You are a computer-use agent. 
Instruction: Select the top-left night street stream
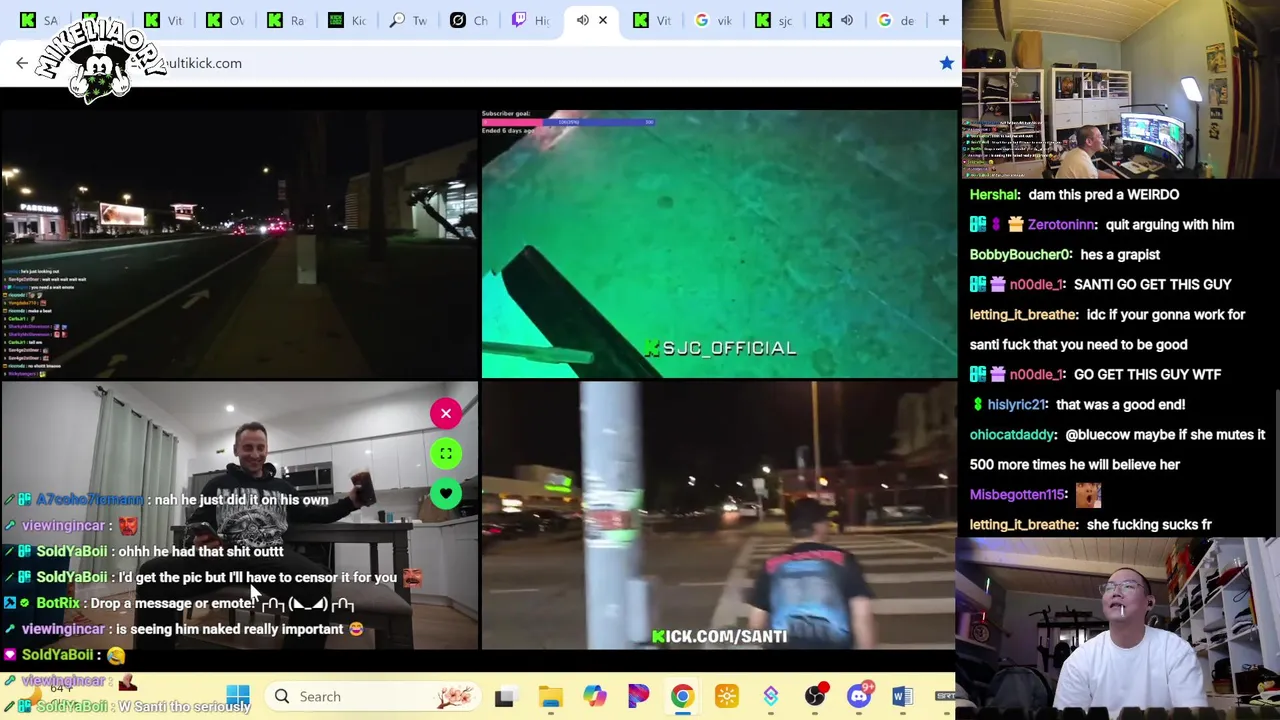(x=239, y=244)
